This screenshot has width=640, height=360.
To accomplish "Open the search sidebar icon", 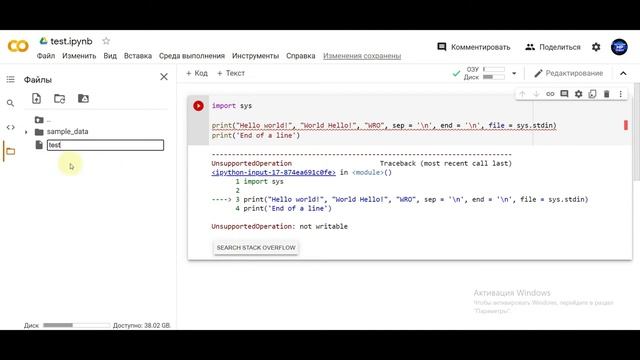I will pos(11,103).
